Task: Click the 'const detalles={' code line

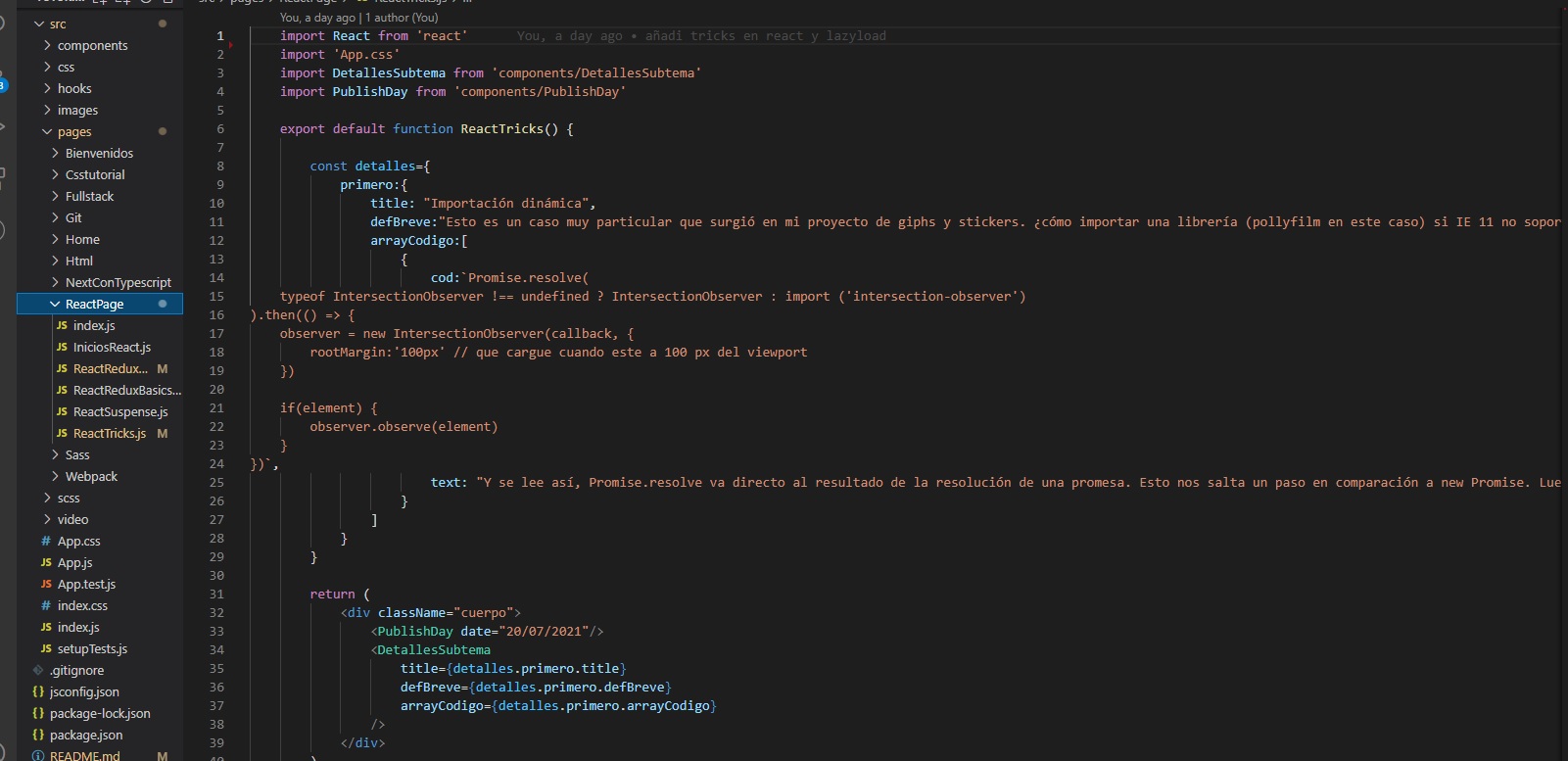Action: coord(370,166)
